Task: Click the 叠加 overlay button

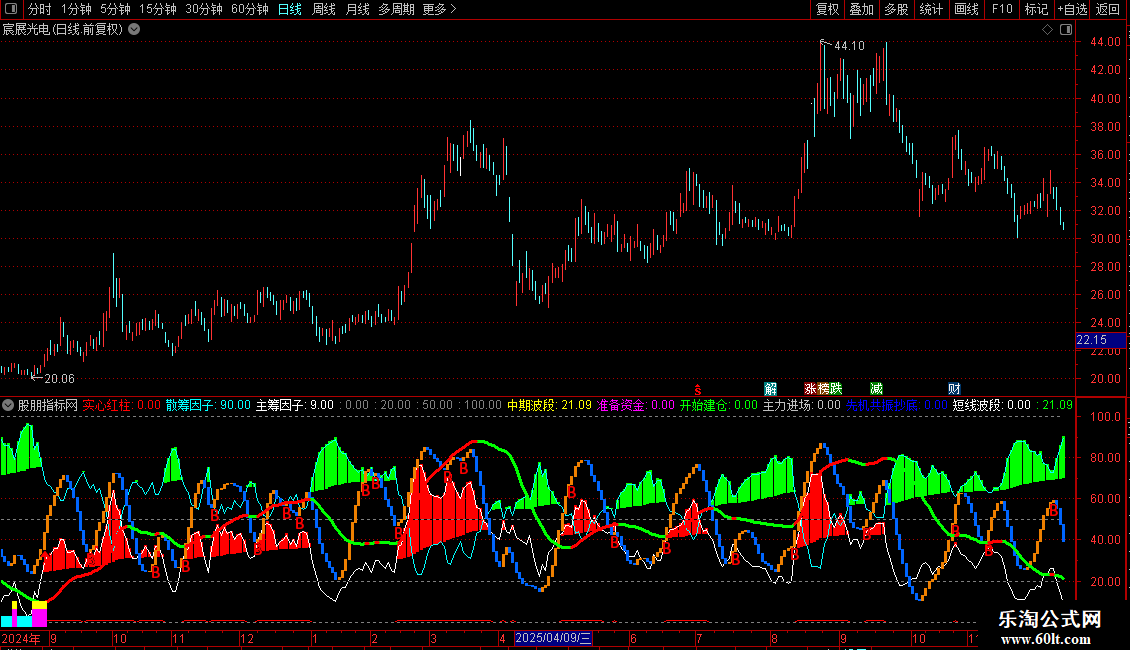Action: (861, 9)
